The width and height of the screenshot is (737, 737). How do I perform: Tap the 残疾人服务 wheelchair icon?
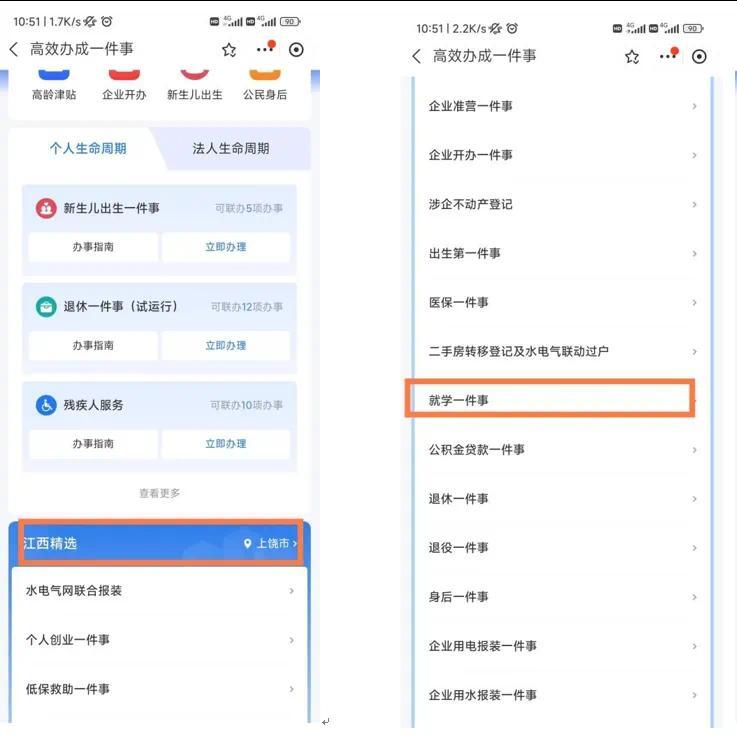click(x=46, y=405)
